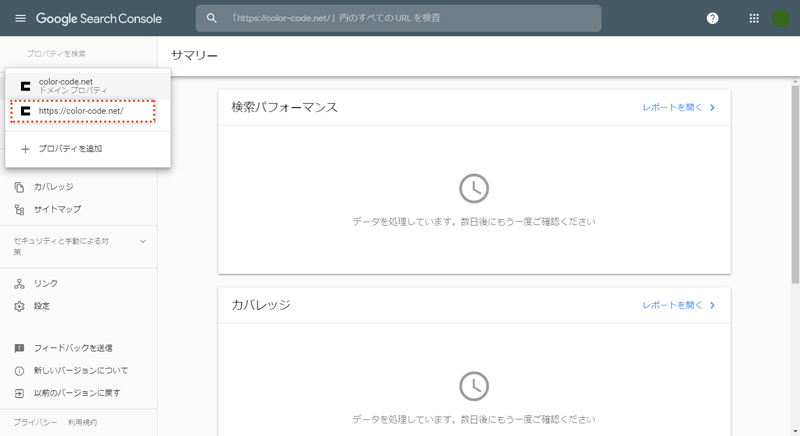Viewport: 800px width, 436px height.
Task: Click the favicon of https://color-code.net/ property
Action: click(26, 111)
